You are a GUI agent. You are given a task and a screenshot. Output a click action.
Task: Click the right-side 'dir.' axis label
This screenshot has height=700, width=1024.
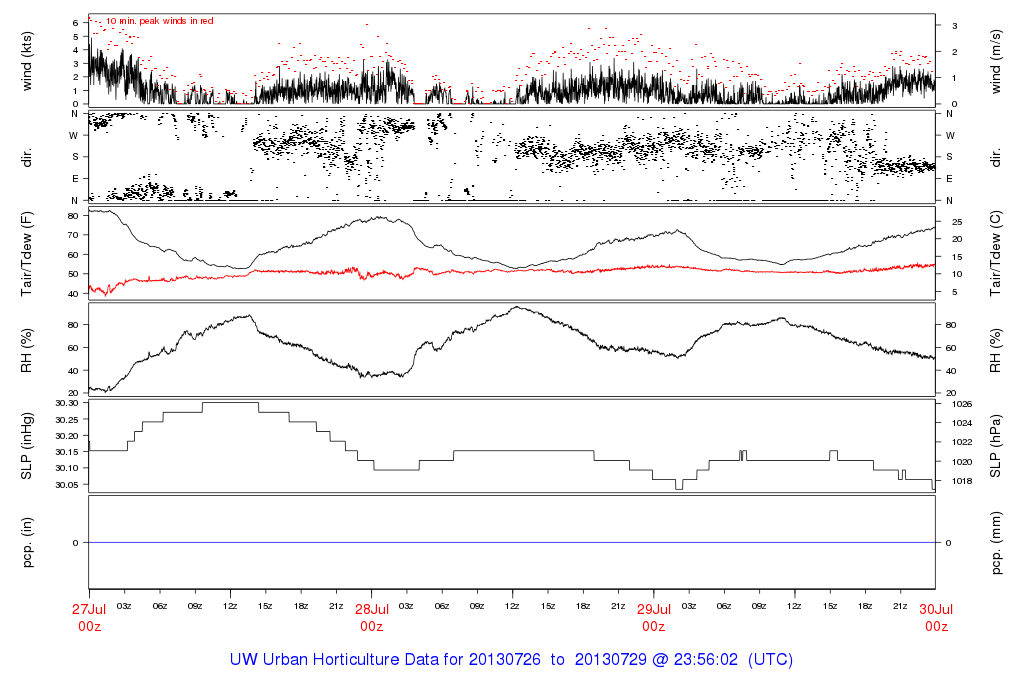[995, 158]
